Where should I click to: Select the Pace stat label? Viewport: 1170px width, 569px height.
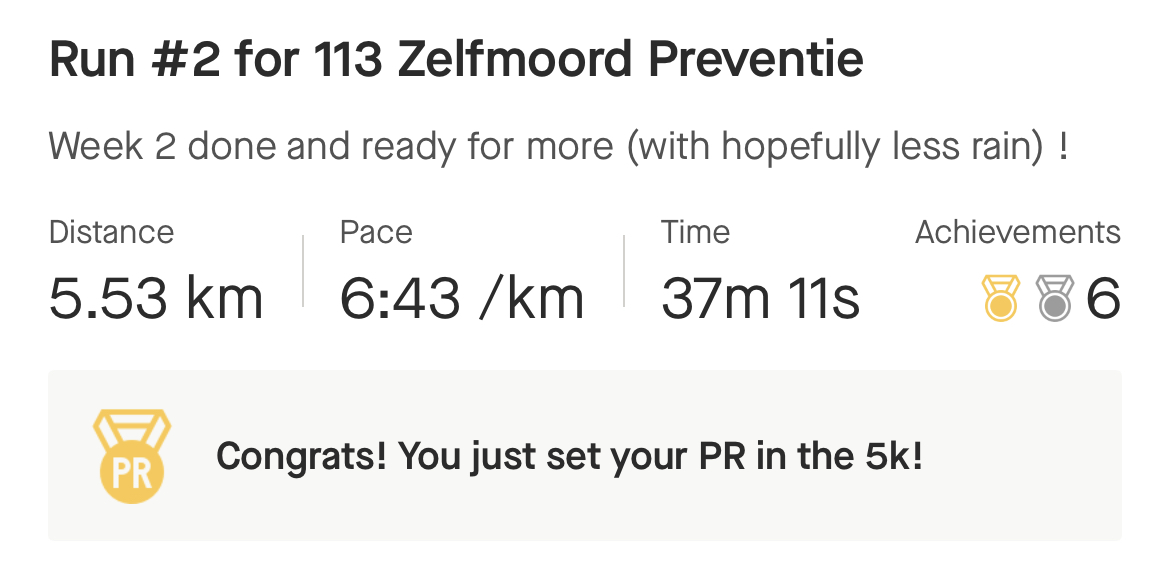tap(376, 232)
